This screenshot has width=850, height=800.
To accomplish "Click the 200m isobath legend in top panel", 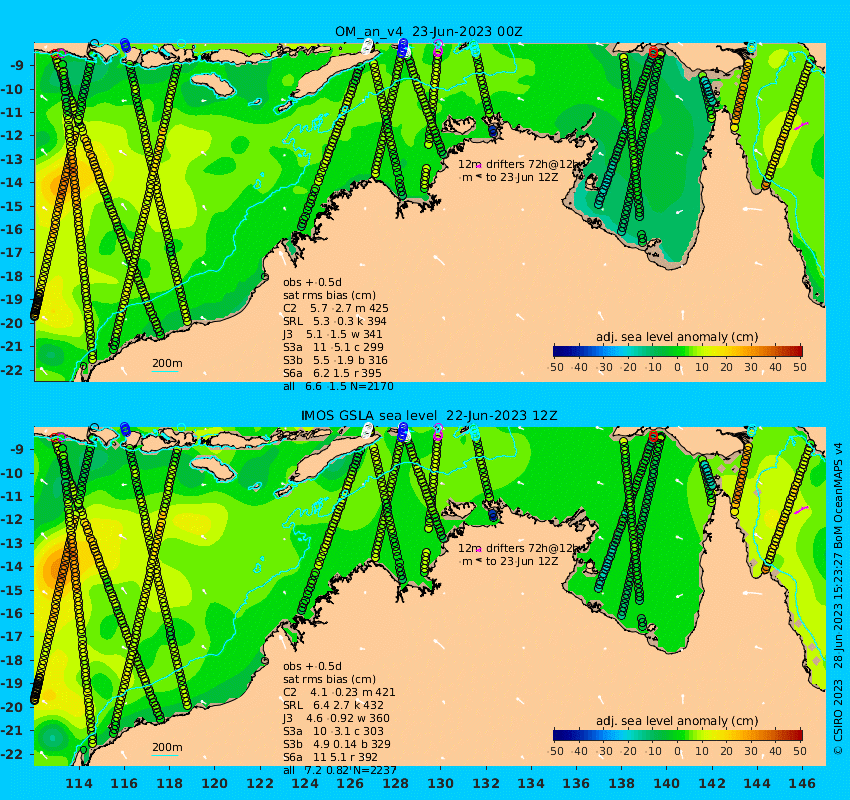I will pyautogui.click(x=166, y=365).
